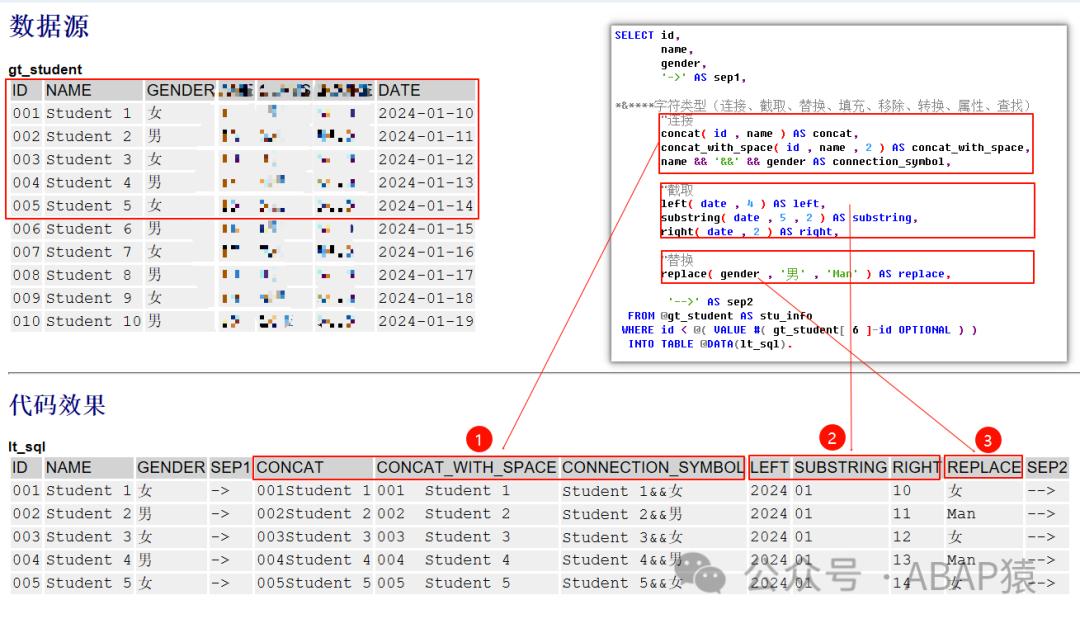The height and width of the screenshot is (633, 1080).
Task: Click the SELECT id, code line
Action: [x=647, y=35]
